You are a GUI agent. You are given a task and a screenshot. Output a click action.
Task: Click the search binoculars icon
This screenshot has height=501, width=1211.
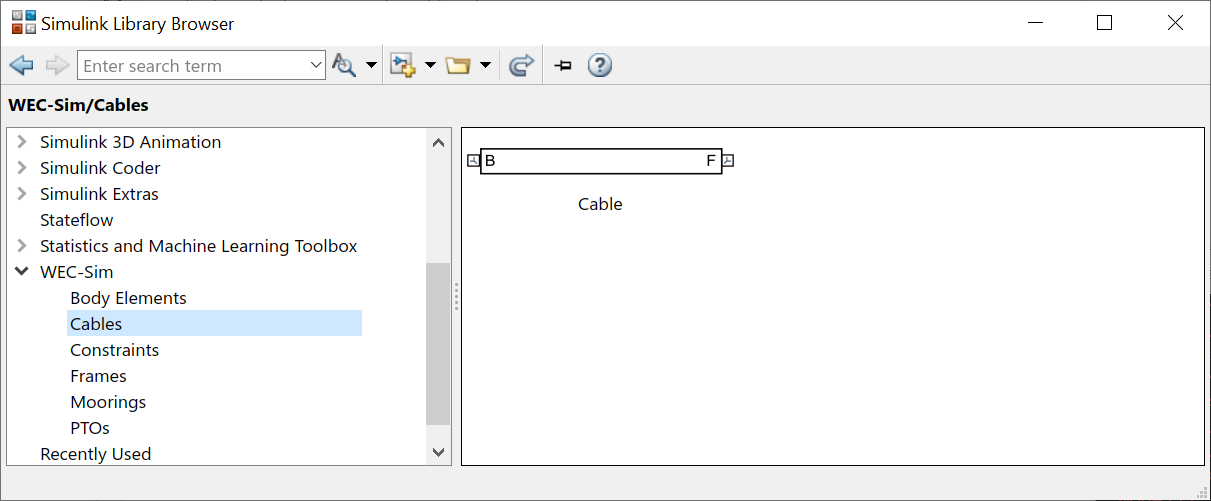point(345,66)
